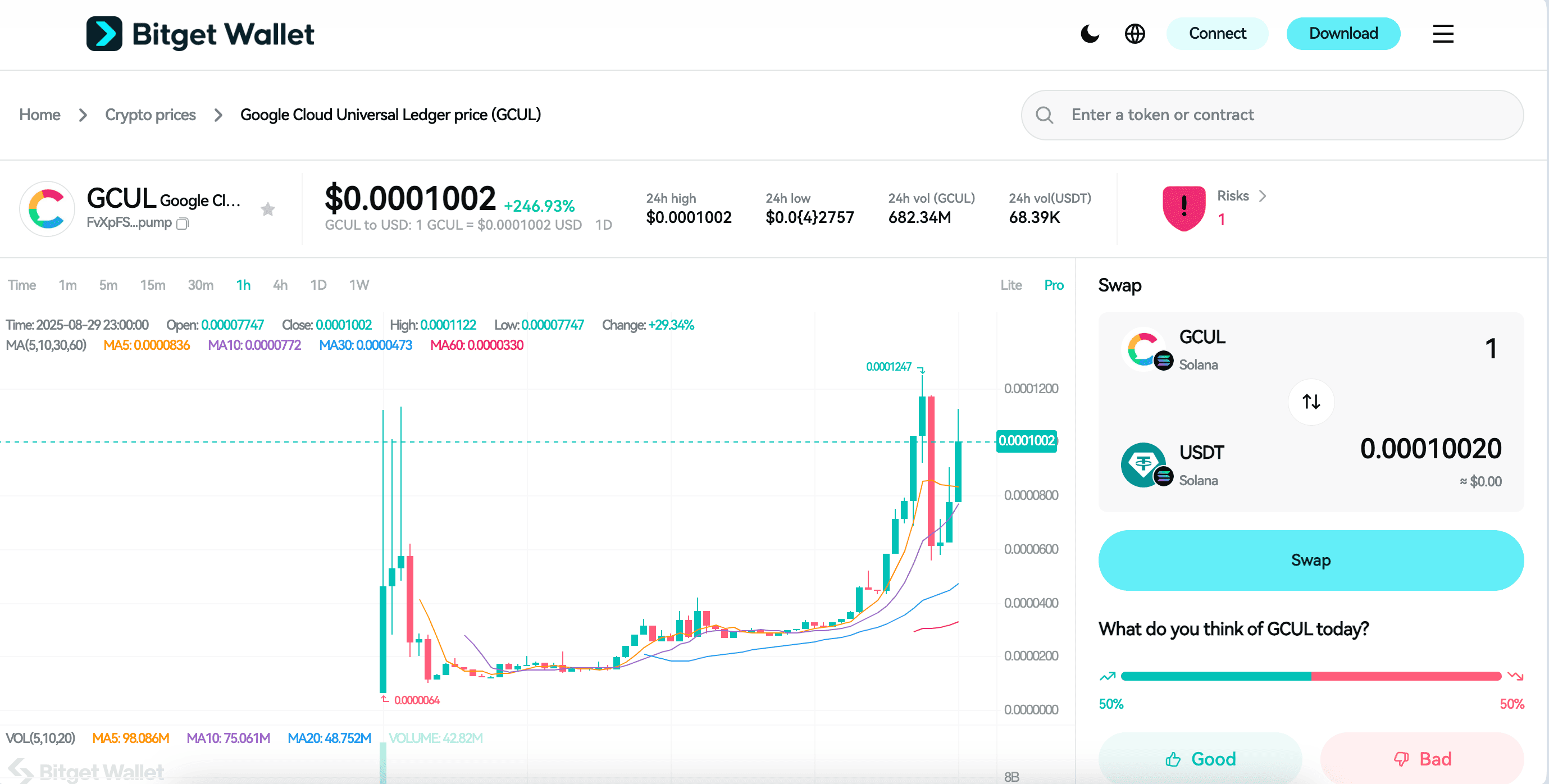This screenshot has width=1549, height=784.
Task: Click the VOL(5,10,20) indicator label
Action: click(x=40, y=739)
